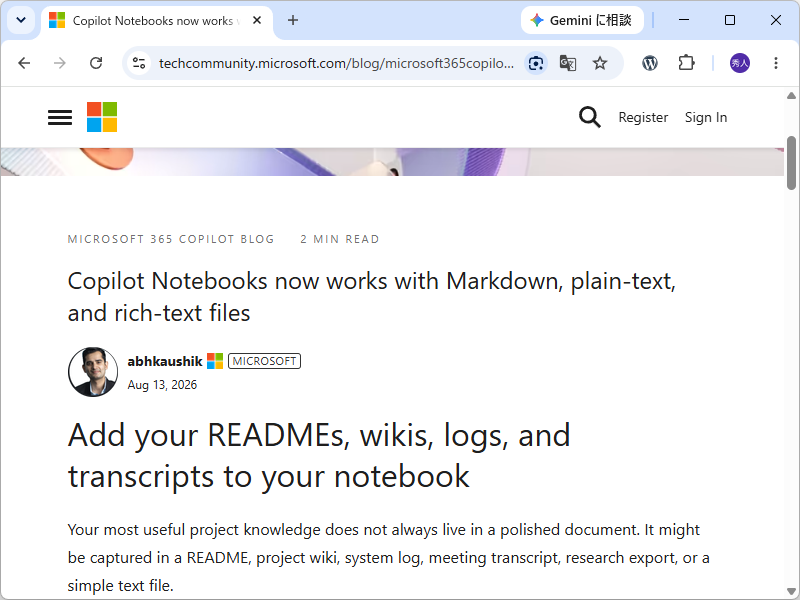The height and width of the screenshot is (600, 800).
Task: Open the Extensions puzzle icon
Action: point(686,63)
